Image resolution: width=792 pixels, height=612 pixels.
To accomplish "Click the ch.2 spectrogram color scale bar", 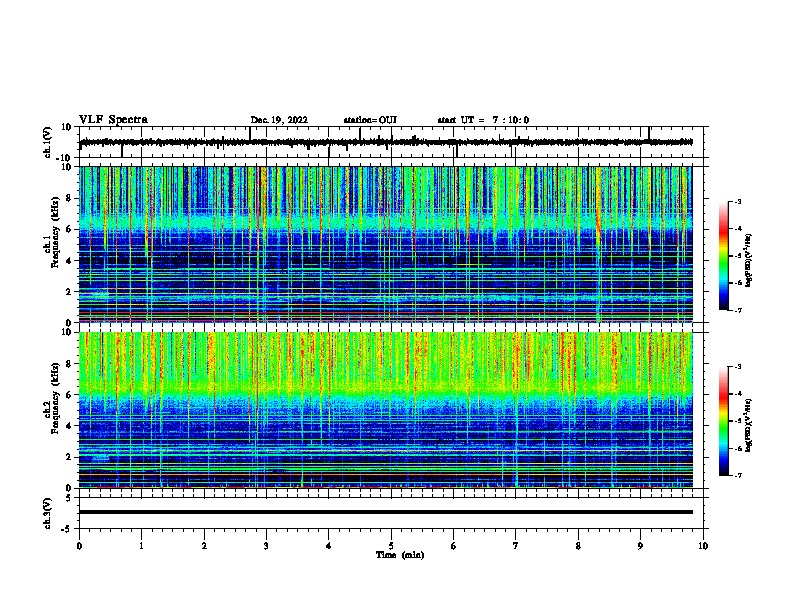I will [x=724, y=421].
